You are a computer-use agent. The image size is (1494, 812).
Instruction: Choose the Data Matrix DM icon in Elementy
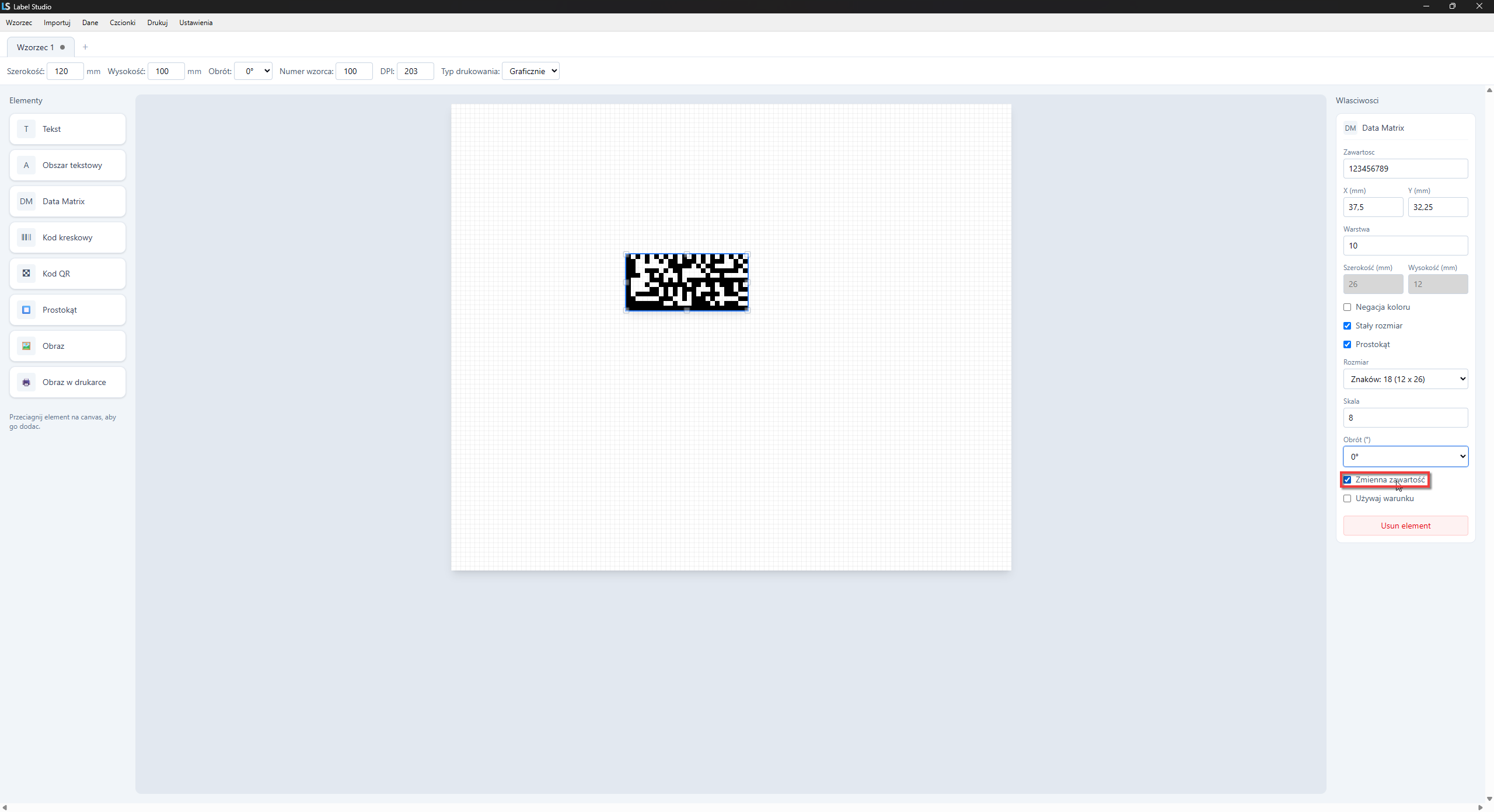[26, 201]
